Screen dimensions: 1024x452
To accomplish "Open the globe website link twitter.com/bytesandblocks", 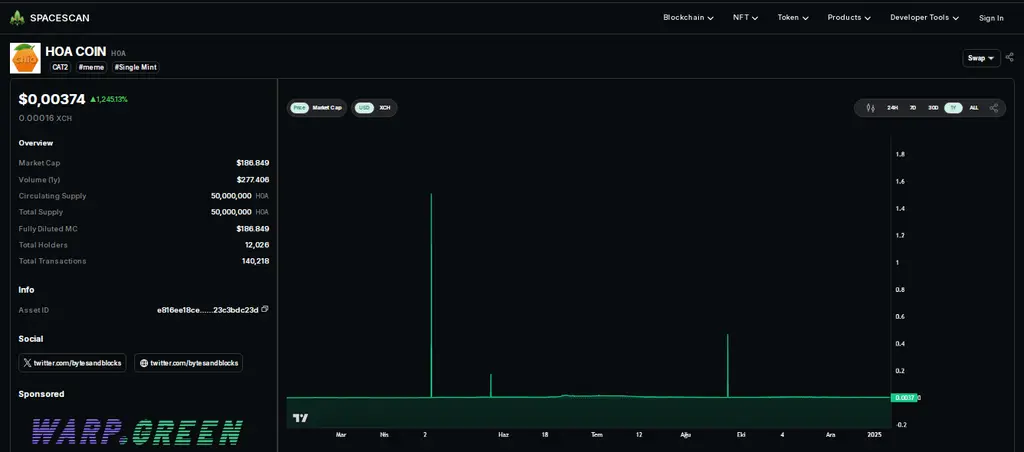I will tap(188, 363).
